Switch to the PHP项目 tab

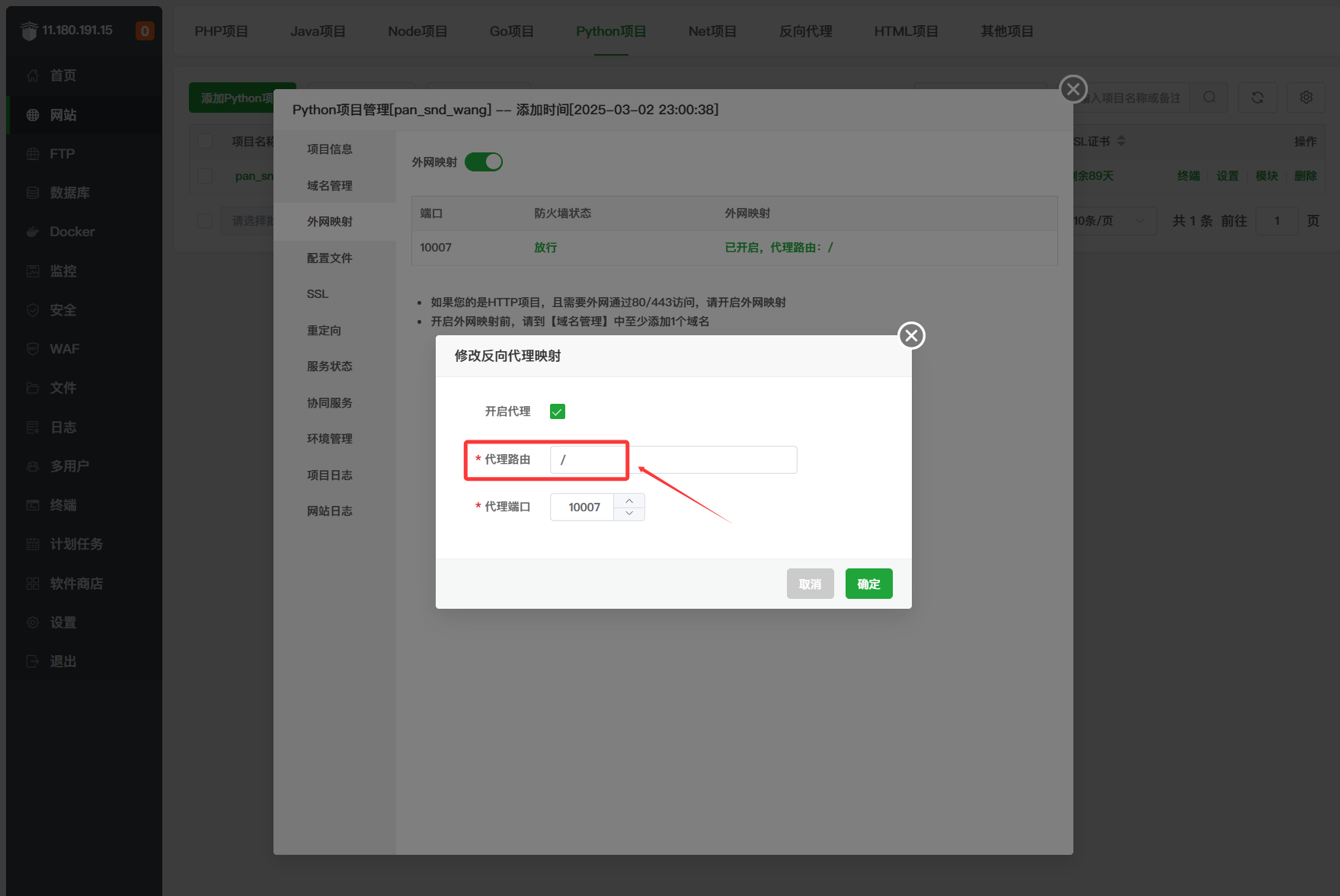(221, 31)
